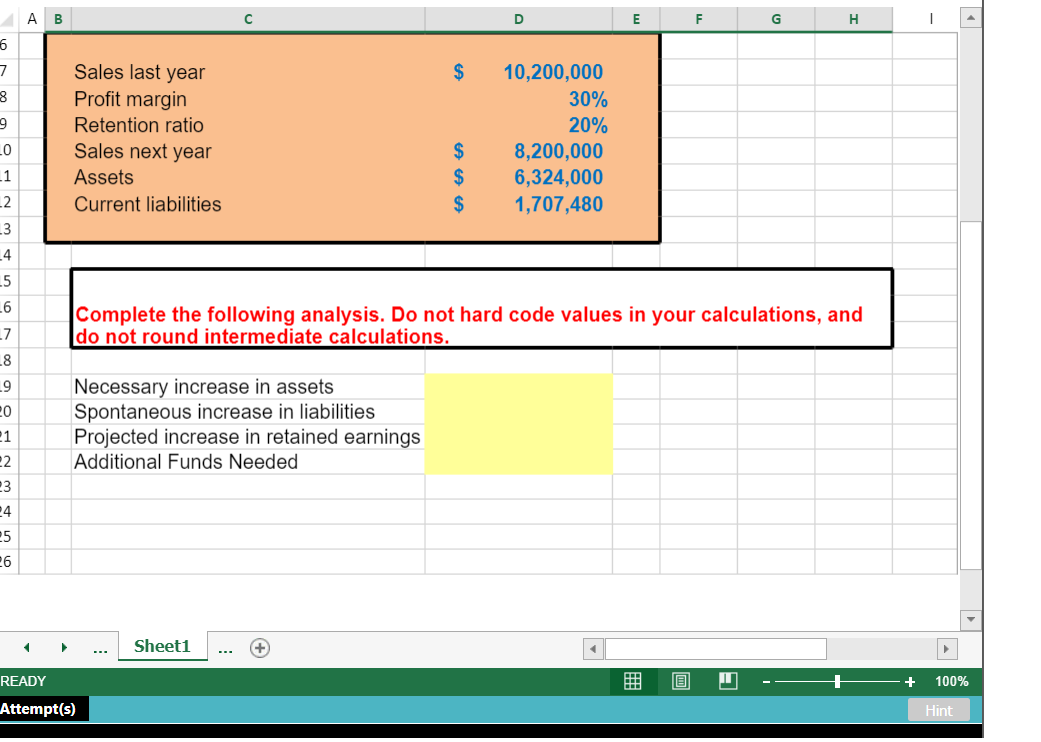Click the previous-sheet navigation arrow
Image resolution: width=1041 pixels, height=742 pixels.
pos(26,648)
